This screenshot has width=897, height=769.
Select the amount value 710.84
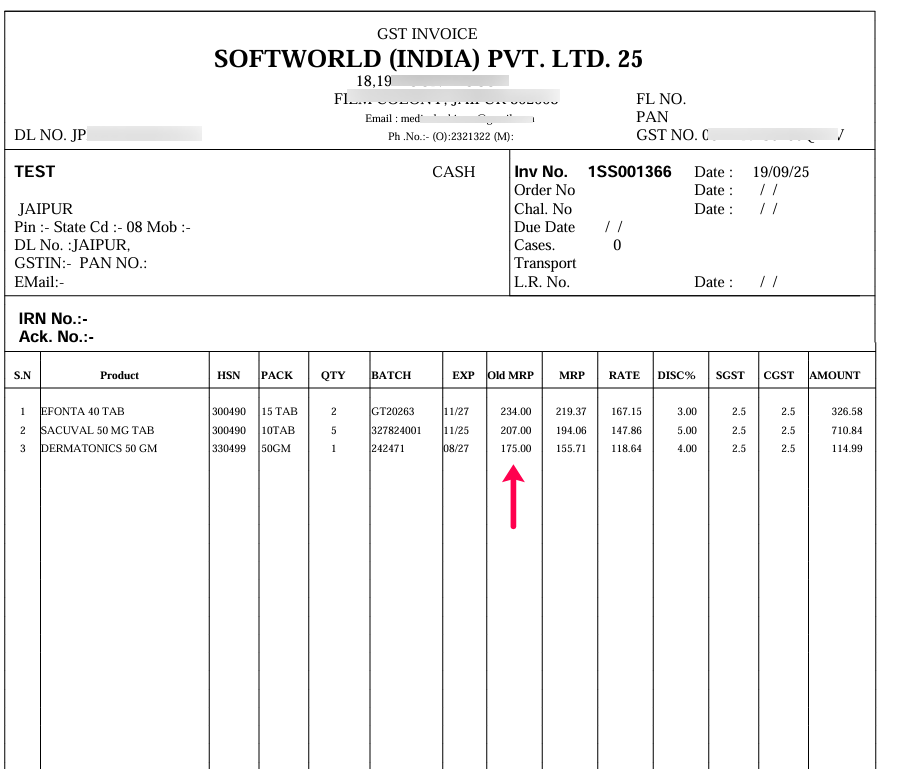[x=846, y=430]
